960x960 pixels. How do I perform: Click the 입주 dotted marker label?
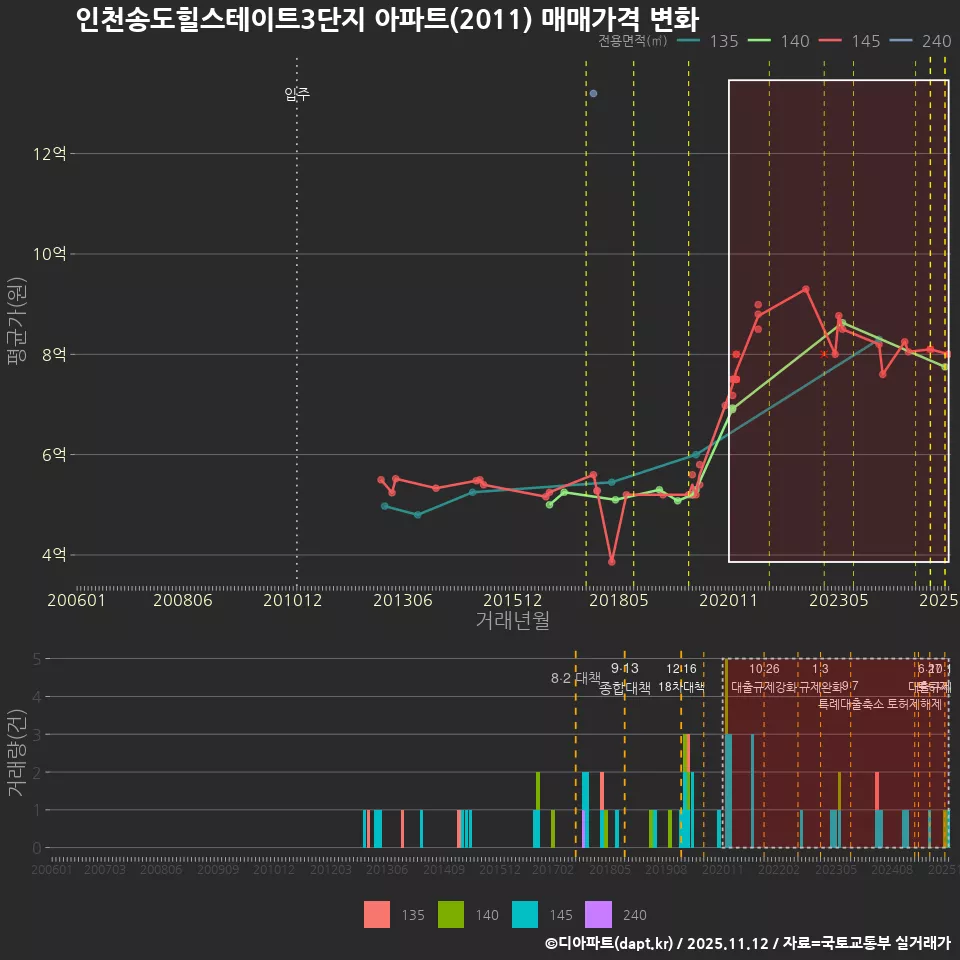tap(295, 96)
